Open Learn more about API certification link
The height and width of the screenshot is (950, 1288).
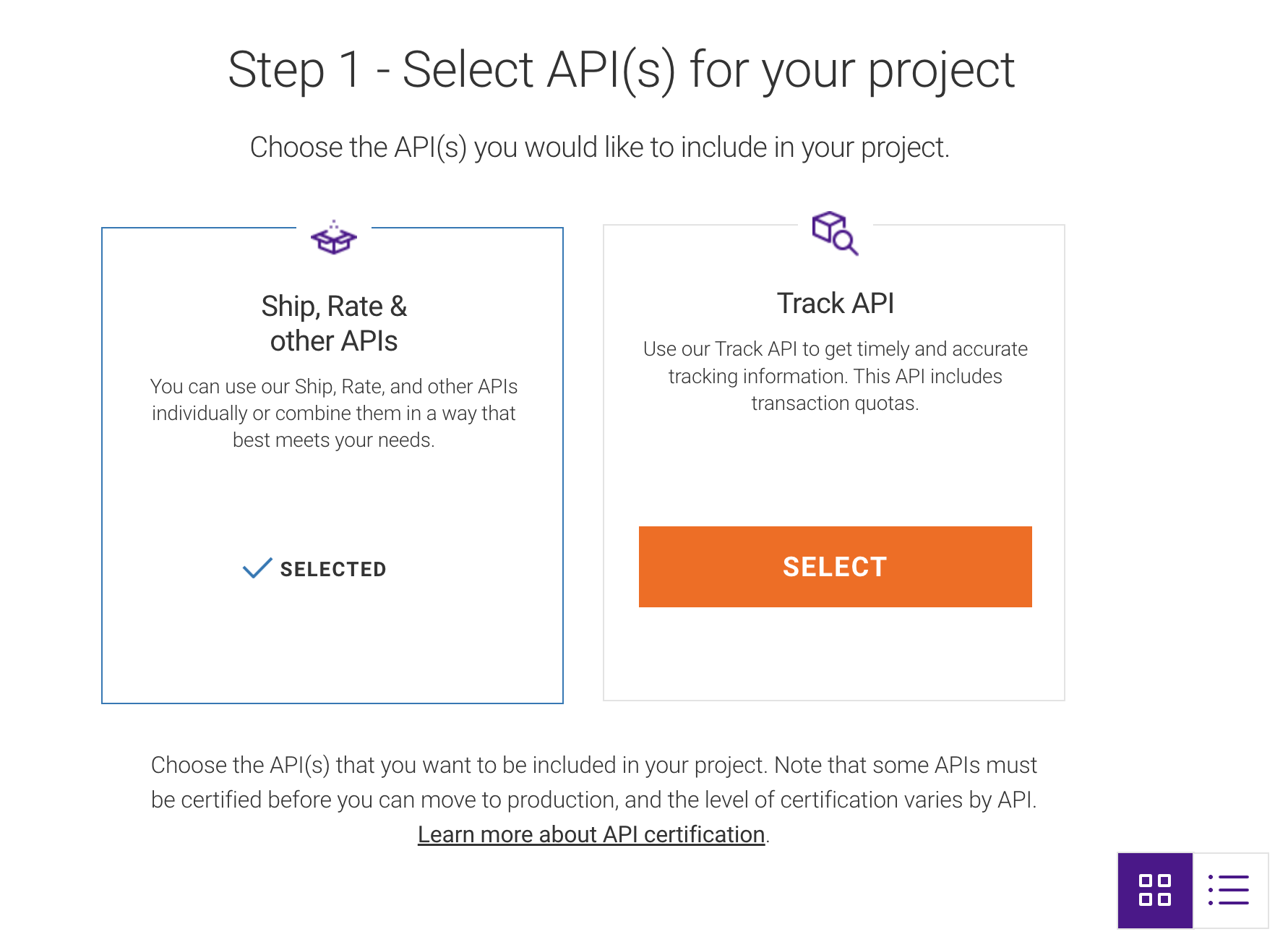pyautogui.click(x=592, y=834)
